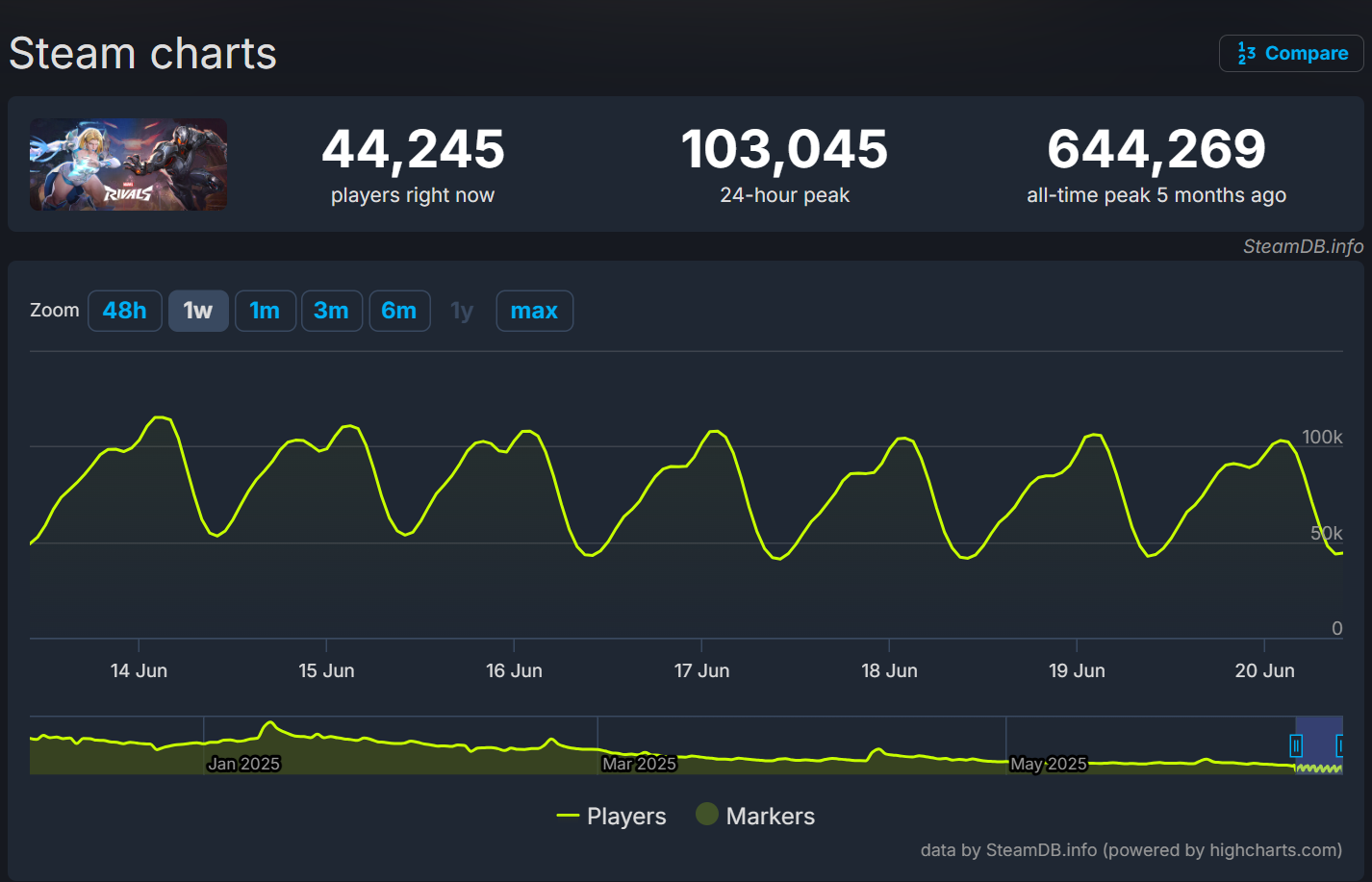Grab the right navigator range handle

(1339, 745)
